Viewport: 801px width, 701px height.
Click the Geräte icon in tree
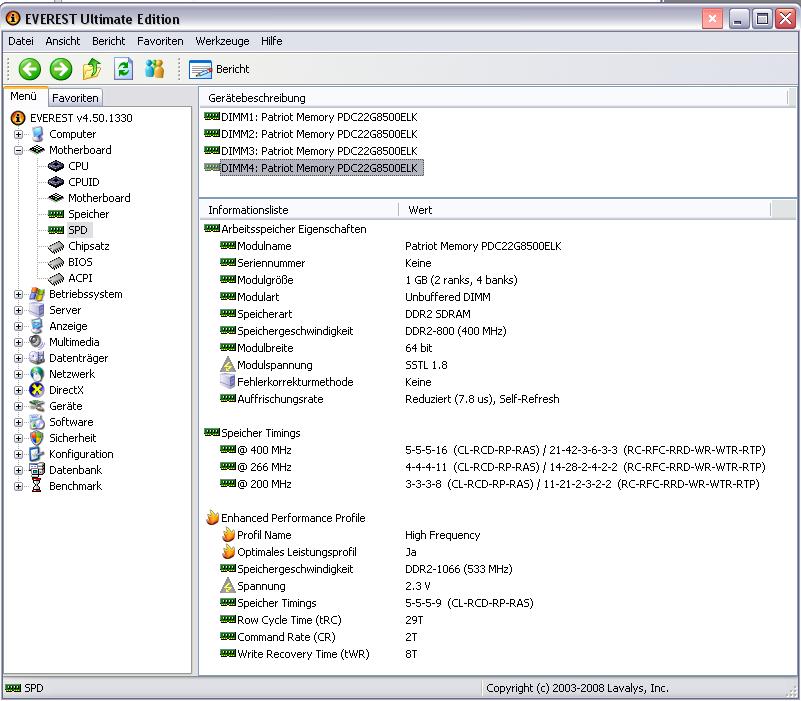37,406
